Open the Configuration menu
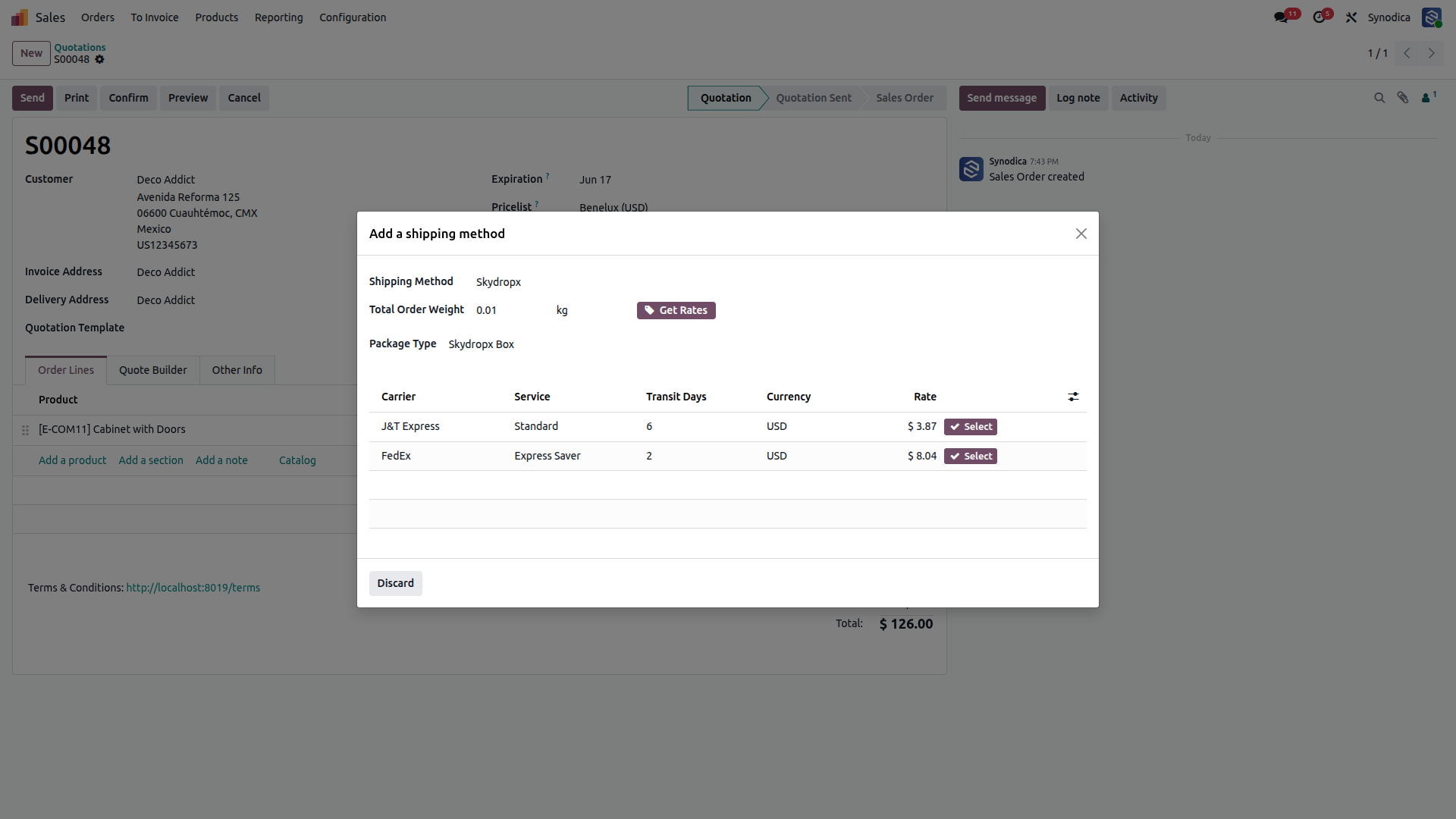Viewport: 1456px width, 819px height. [x=353, y=17]
